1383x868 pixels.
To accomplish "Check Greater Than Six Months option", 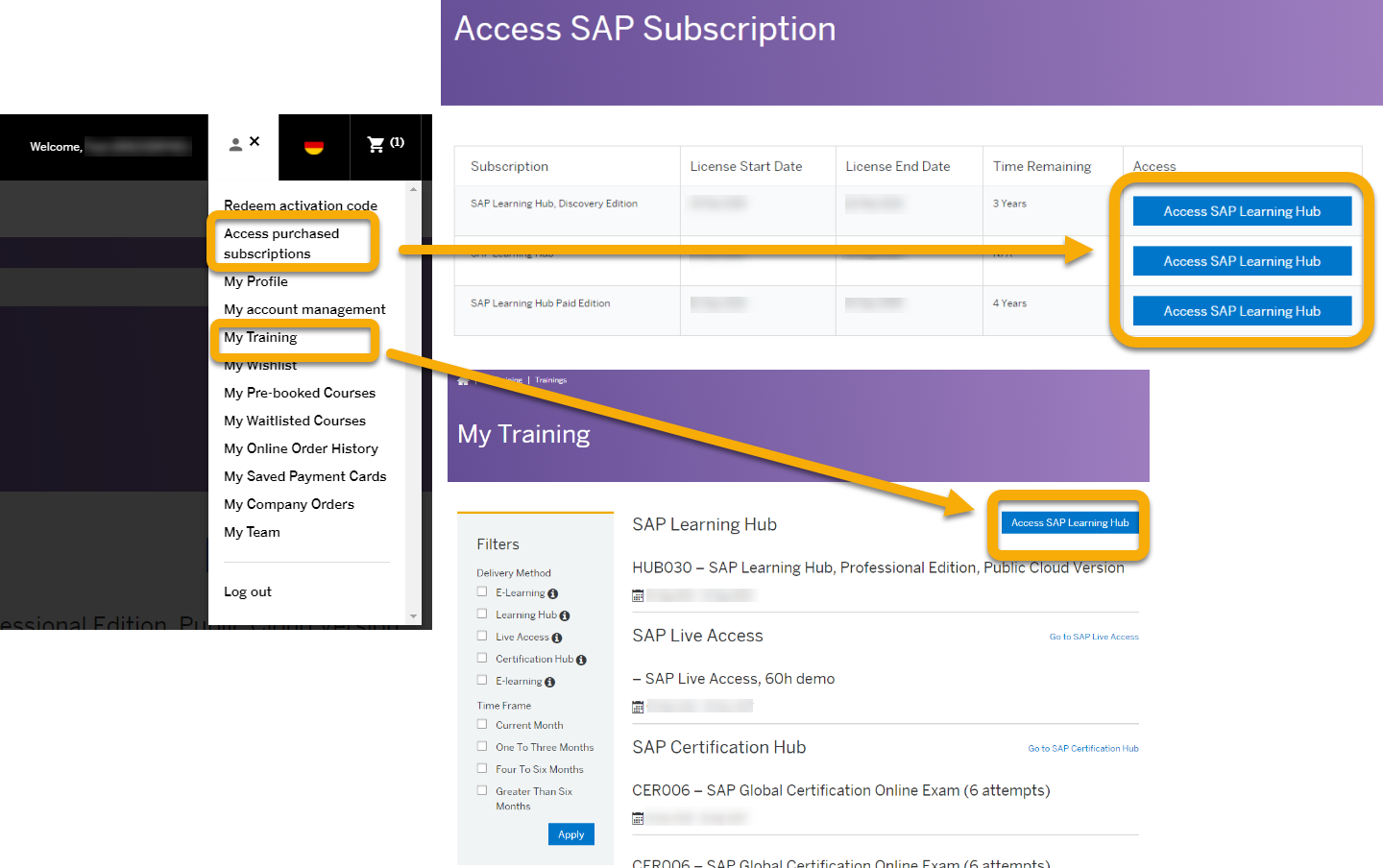I will pyautogui.click(x=482, y=790).
